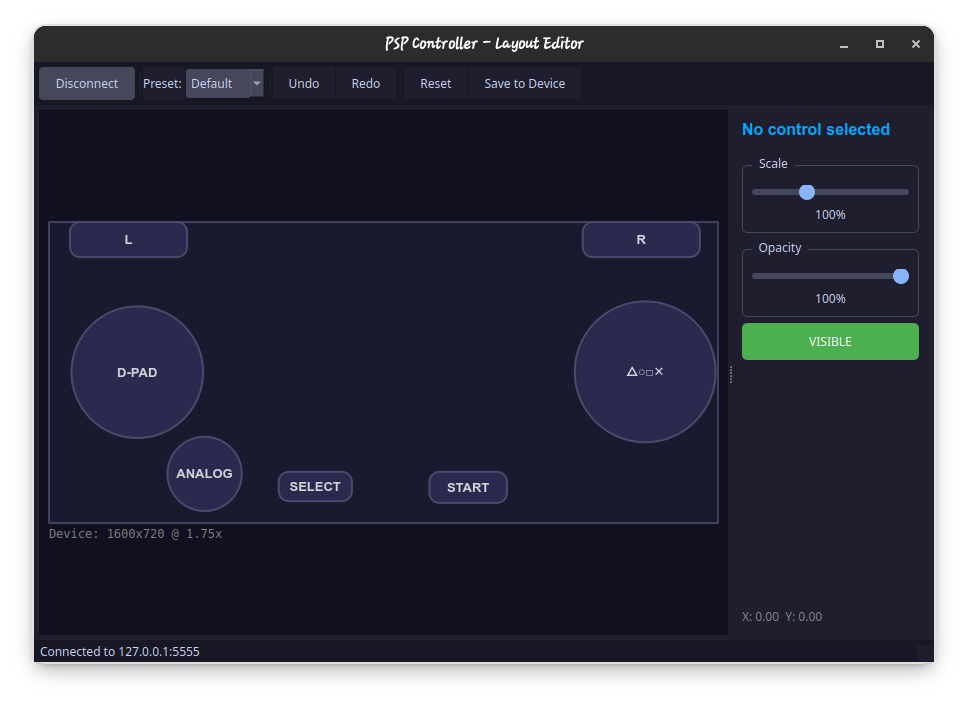This screenshot has width=968, height=704.
Task: Click the Opacity slider handle
Action: [901, 276]
